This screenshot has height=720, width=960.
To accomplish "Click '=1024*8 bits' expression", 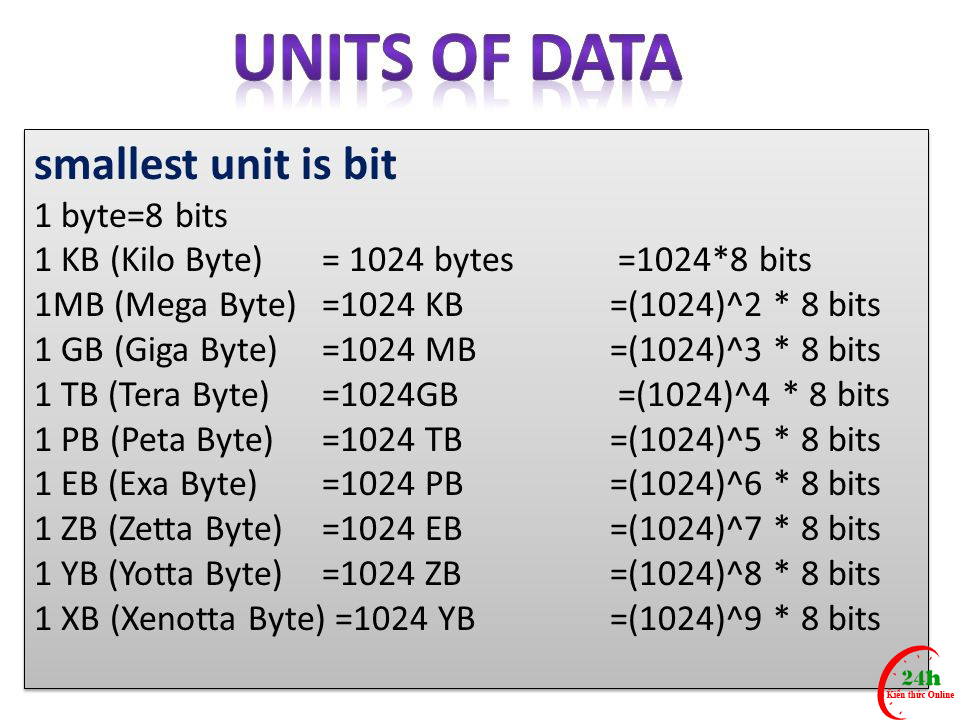I will click(x=714, y=260).
